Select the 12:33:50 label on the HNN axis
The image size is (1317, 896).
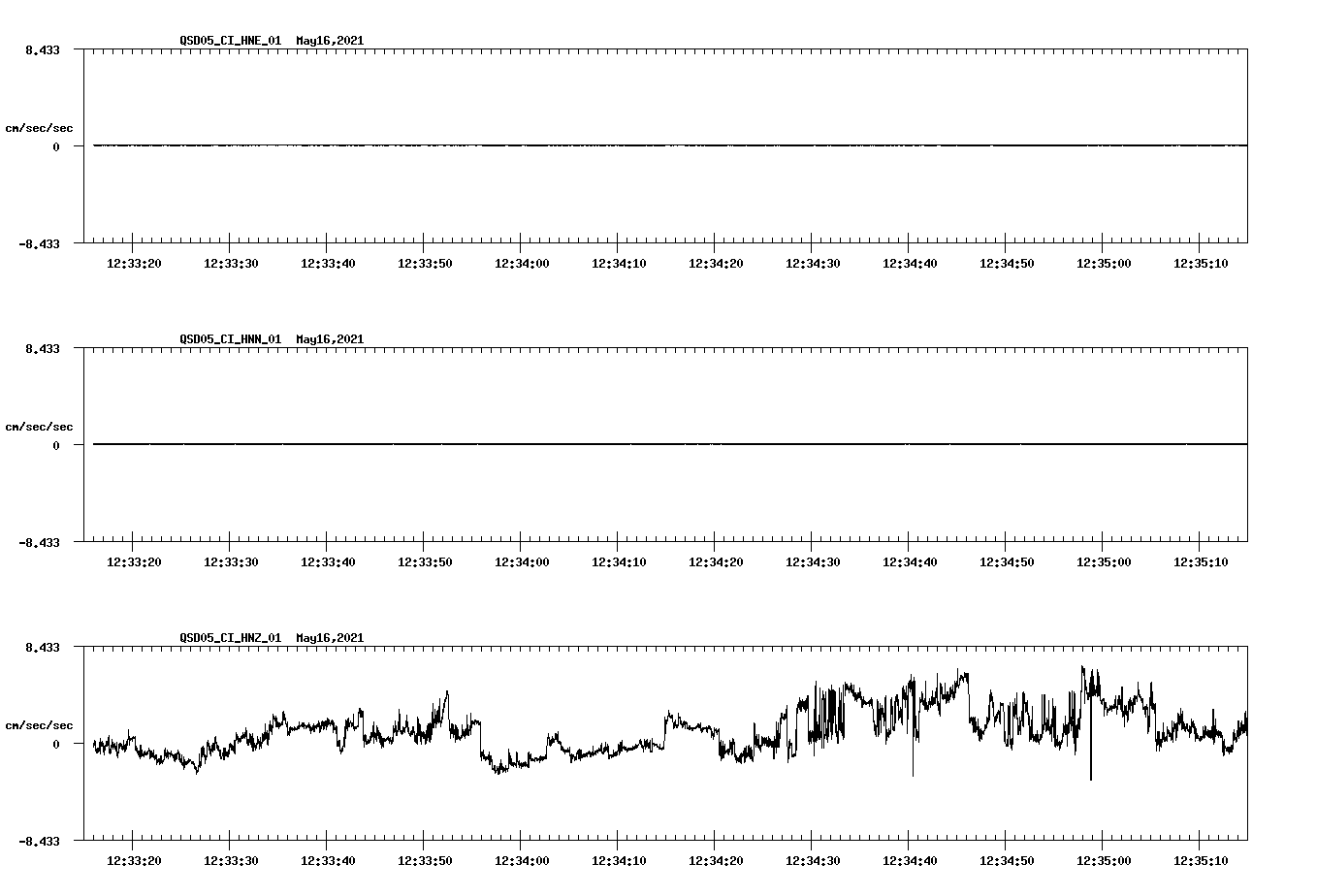pyautogui.click(x=425, y=560)
